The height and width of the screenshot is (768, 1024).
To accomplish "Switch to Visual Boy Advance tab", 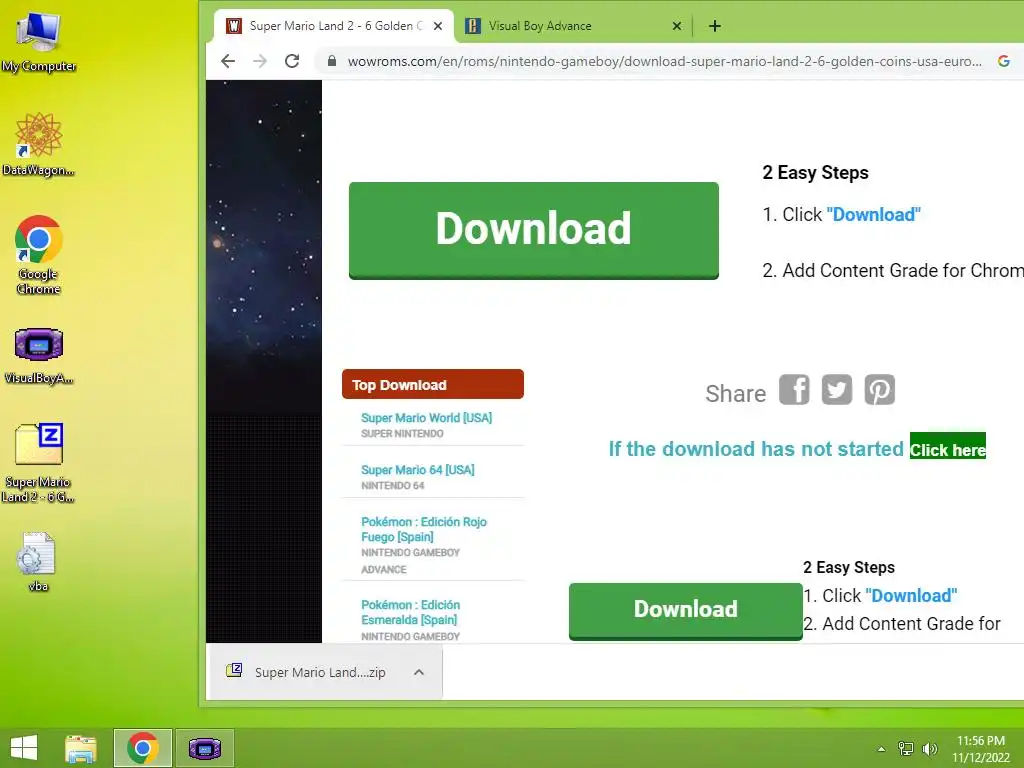I will [573, 26].
